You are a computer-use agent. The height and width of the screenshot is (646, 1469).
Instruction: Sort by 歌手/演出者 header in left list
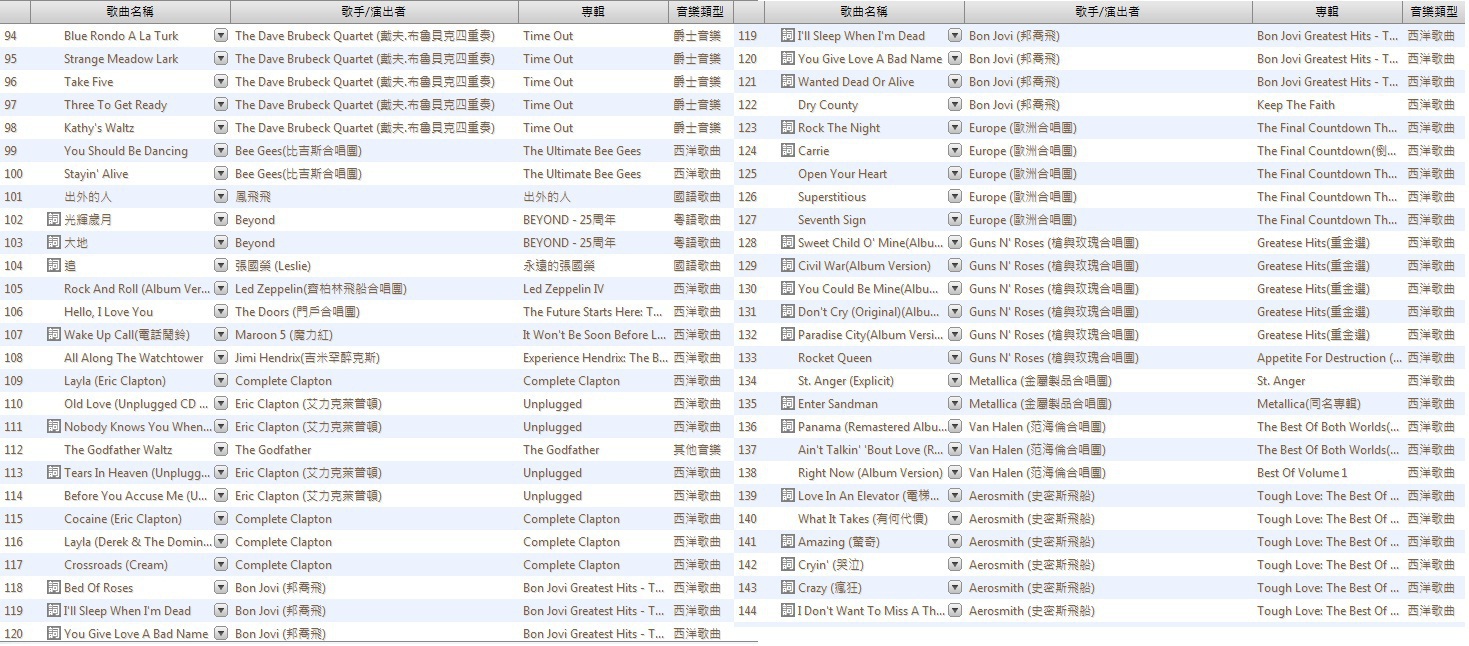pos(375,12)
